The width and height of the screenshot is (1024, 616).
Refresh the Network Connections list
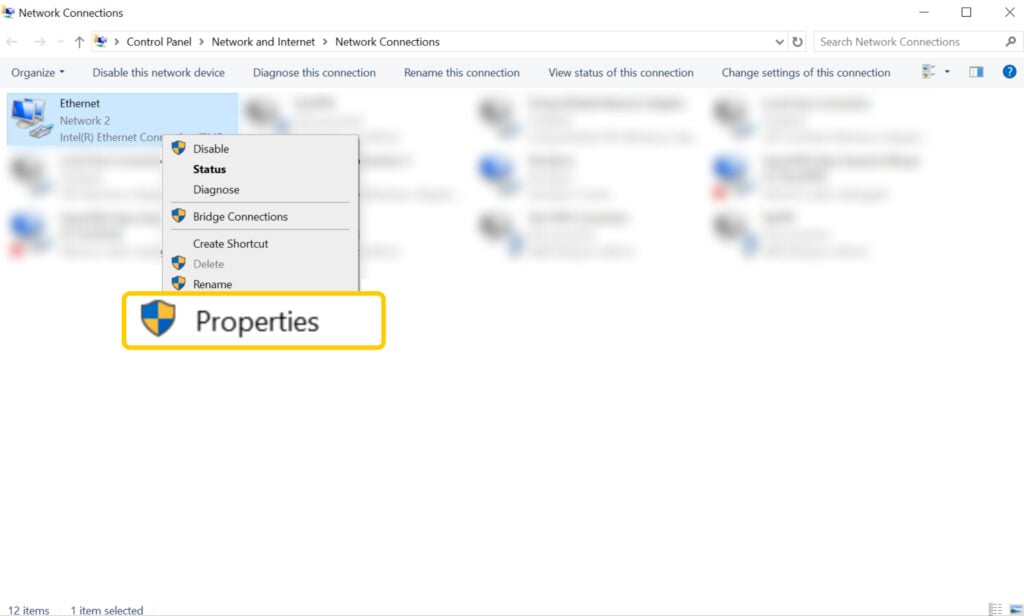[x=797, y=41]
